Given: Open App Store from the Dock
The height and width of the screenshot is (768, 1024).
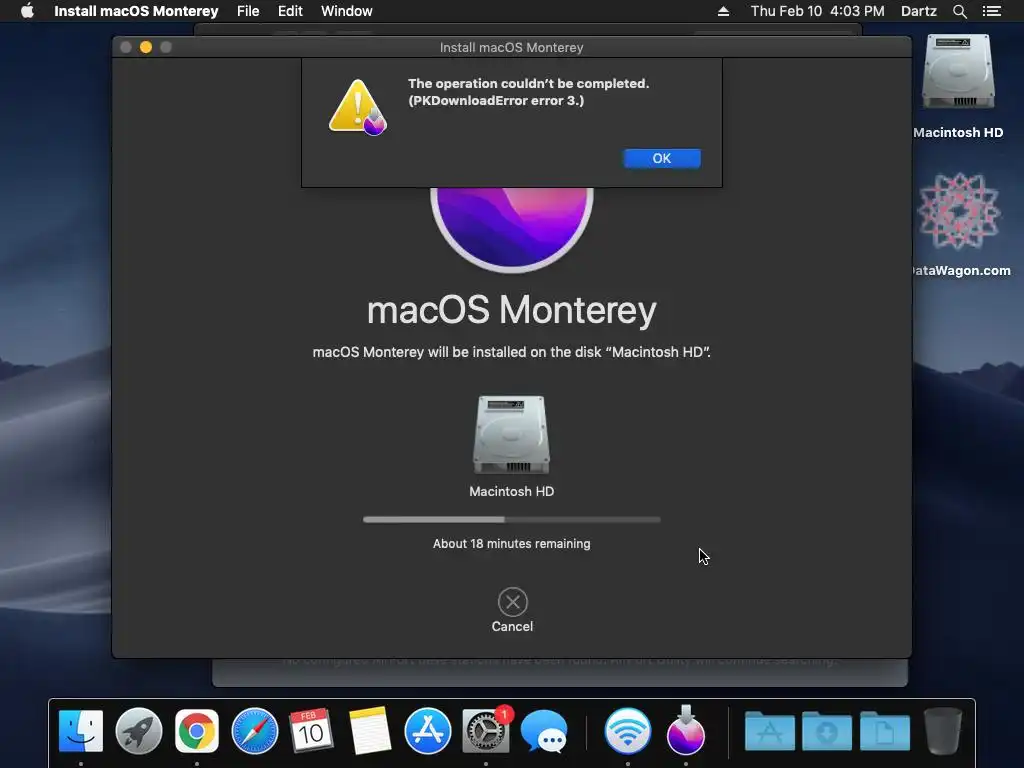Looking at the screenshot, I should [428, 731].
